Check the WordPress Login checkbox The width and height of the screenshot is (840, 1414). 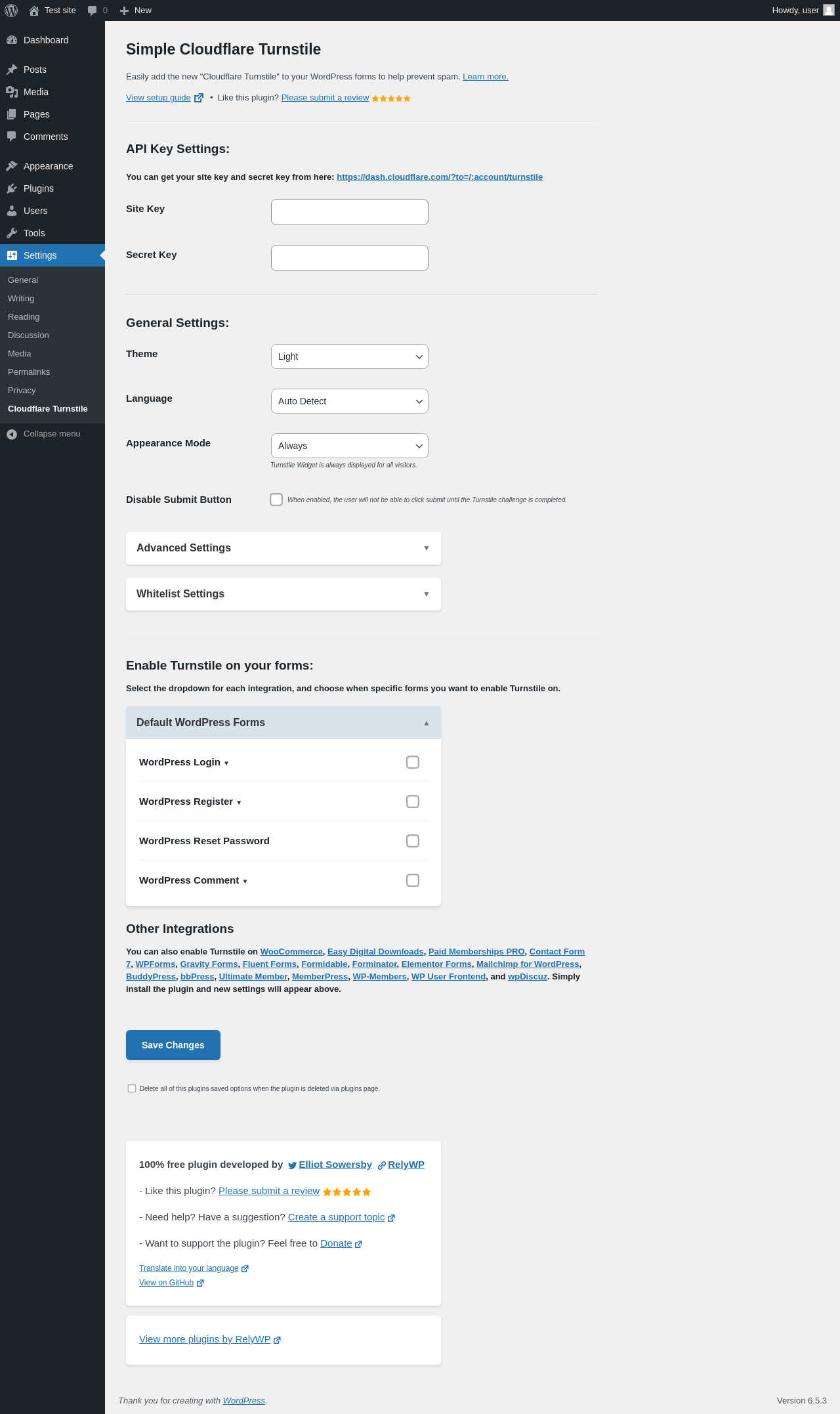click(x=413, y=762)
